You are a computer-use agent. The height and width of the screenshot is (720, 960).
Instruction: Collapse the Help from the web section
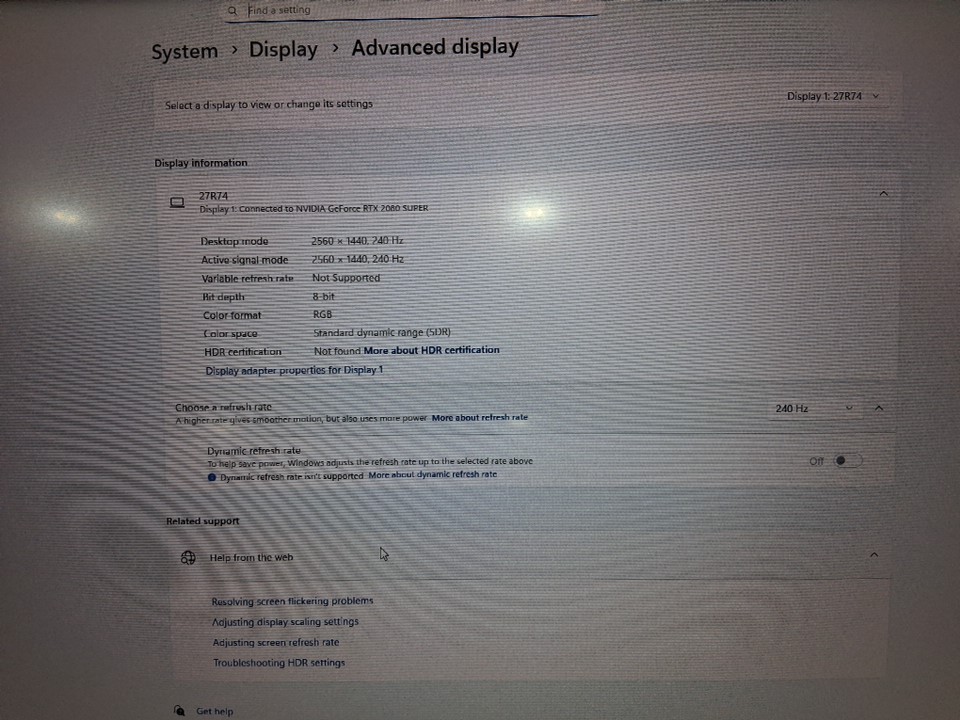[x=874, y=555]
